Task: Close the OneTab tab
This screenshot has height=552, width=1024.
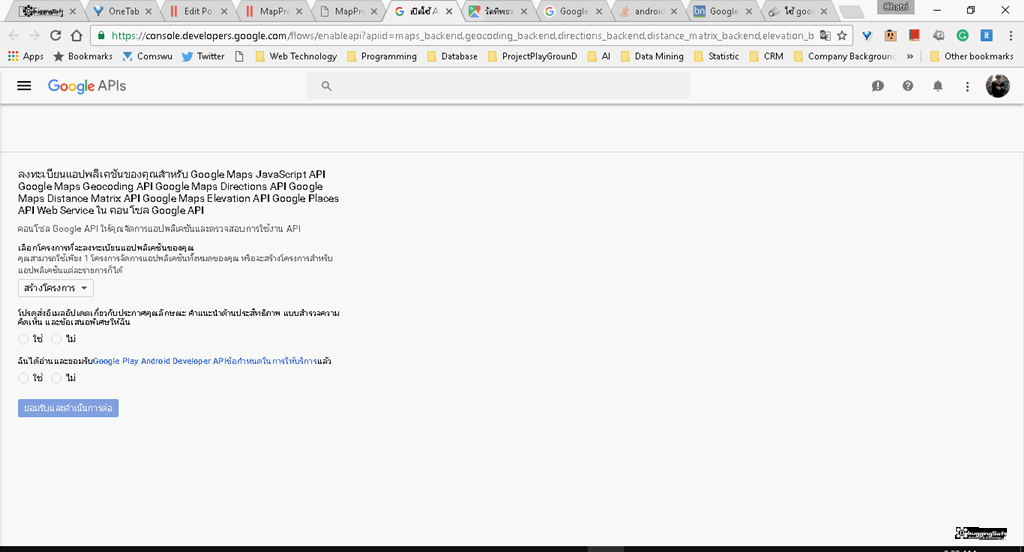Action: coord(148,11)
